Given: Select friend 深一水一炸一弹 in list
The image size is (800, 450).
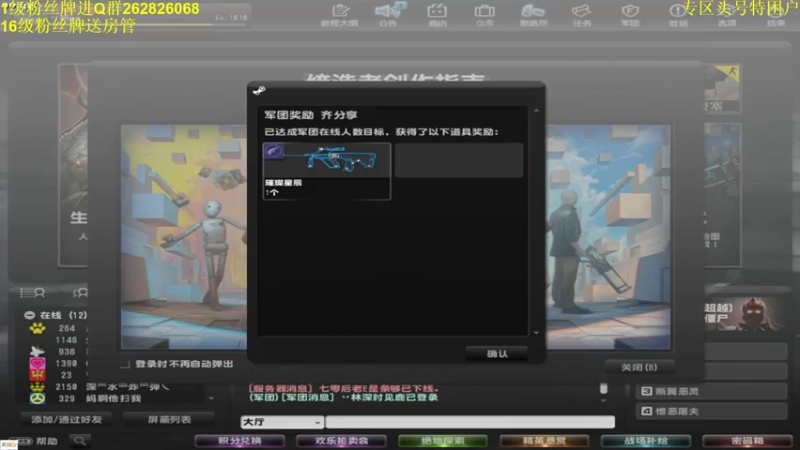Looking at the screenshot, I should click(x=128, y=387).
